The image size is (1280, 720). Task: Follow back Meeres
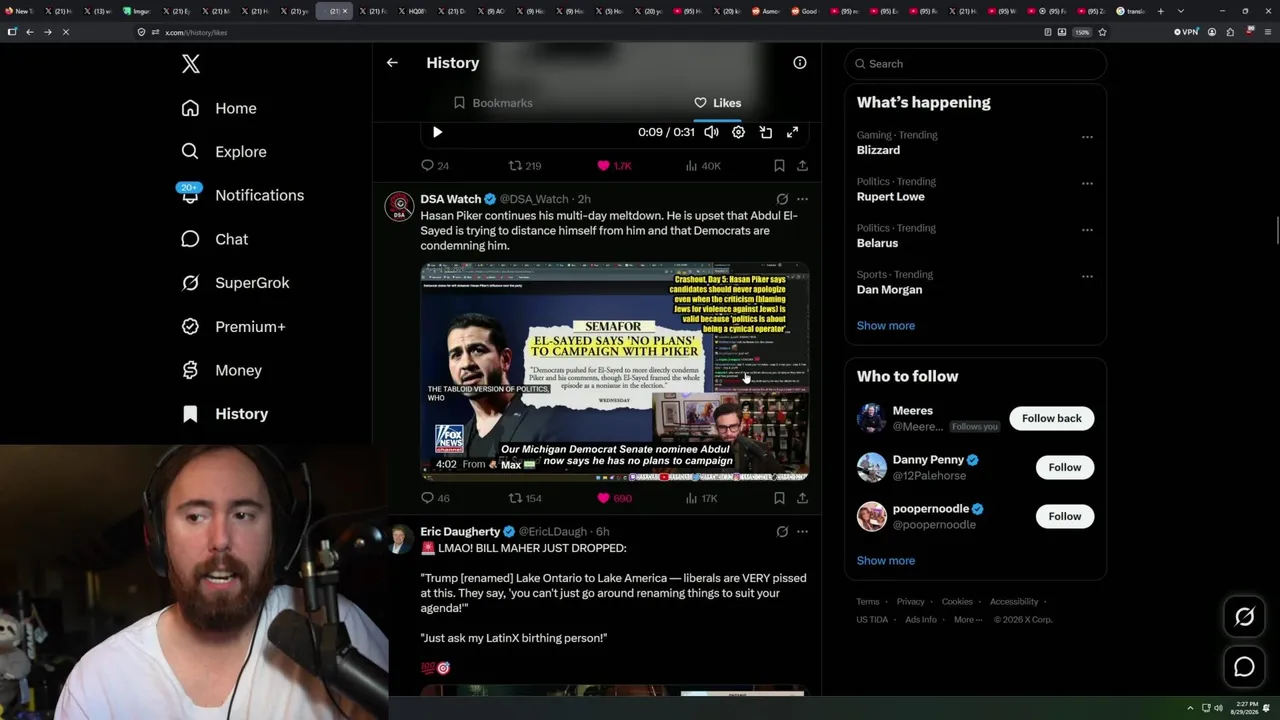click(x=1052, y=418)
